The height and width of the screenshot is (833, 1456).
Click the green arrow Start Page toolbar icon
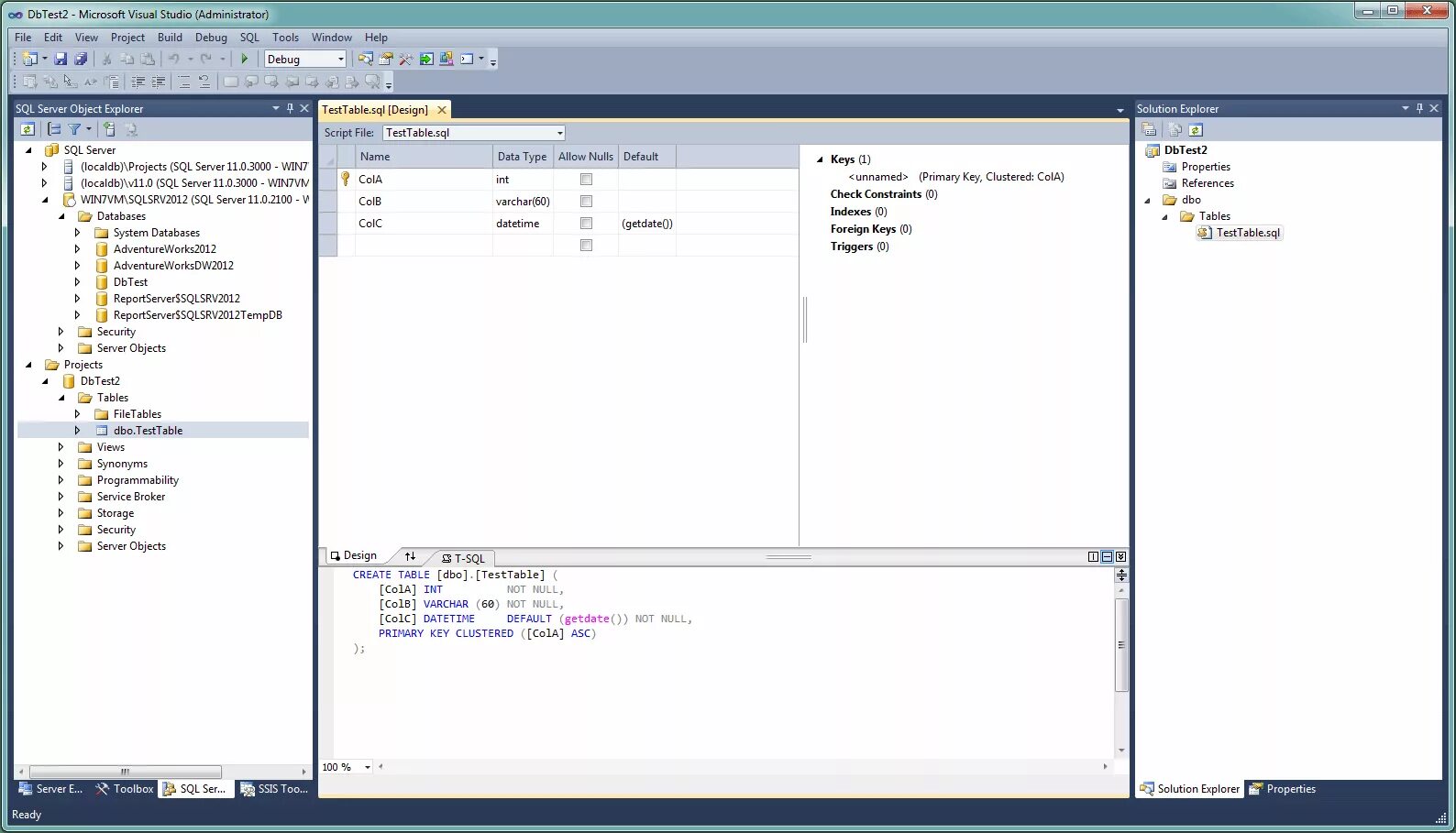(426, 59)
